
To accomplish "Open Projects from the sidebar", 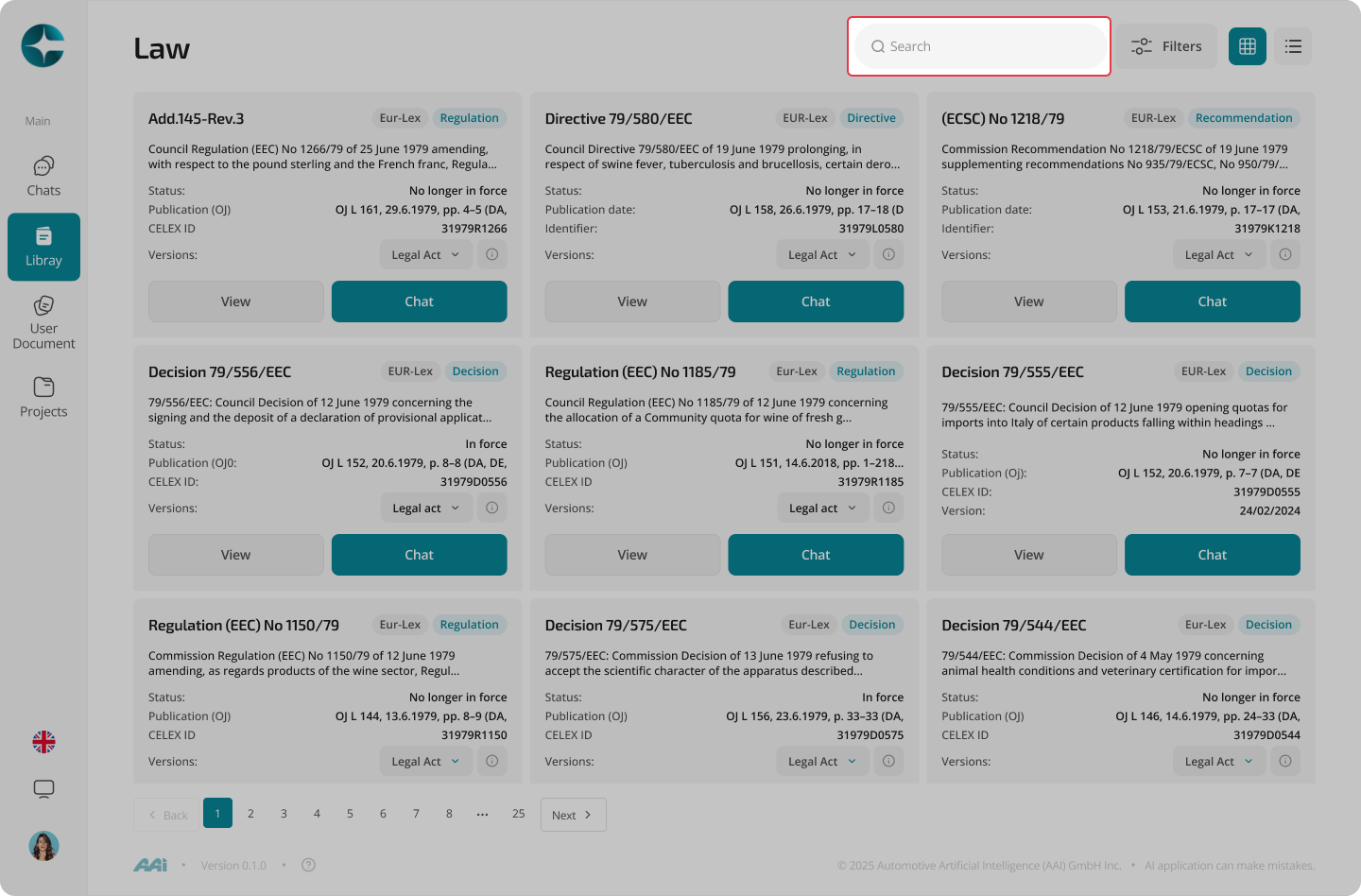I will coord(43,397).
